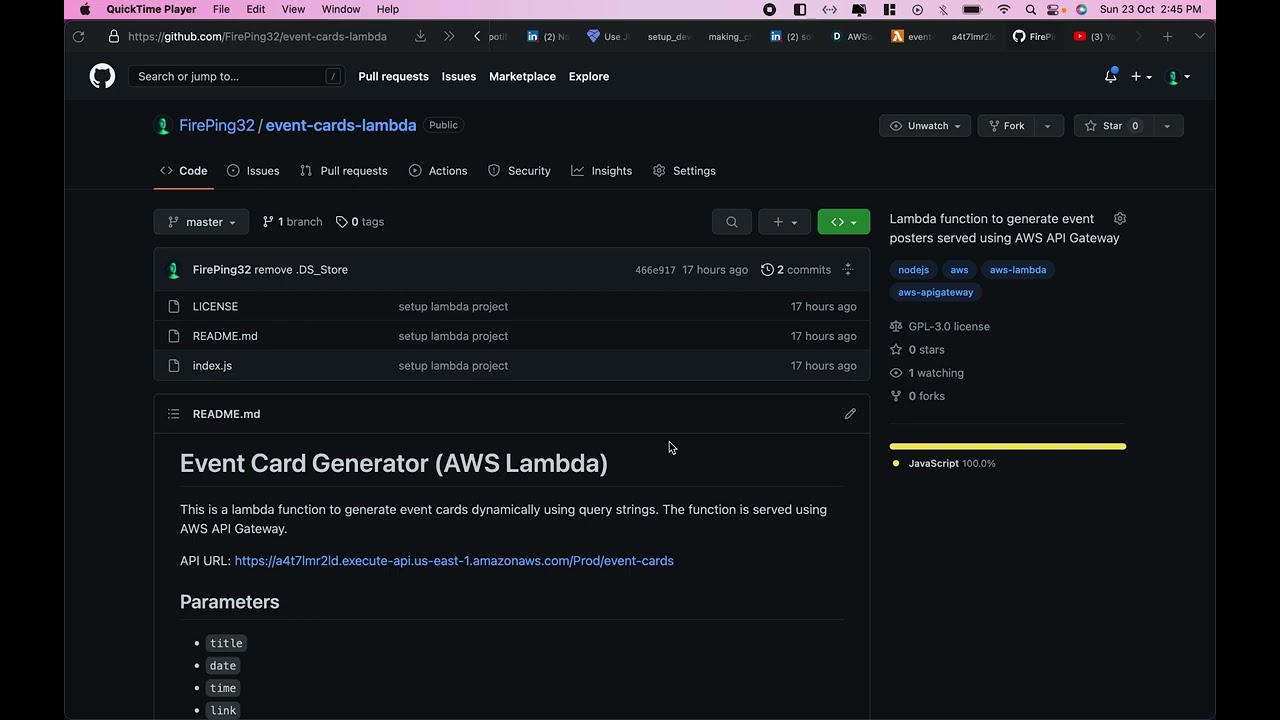The height and width of the screenshot is (720, 1280).
Task: Open the 1 branch link
Action: click(292, 222)
